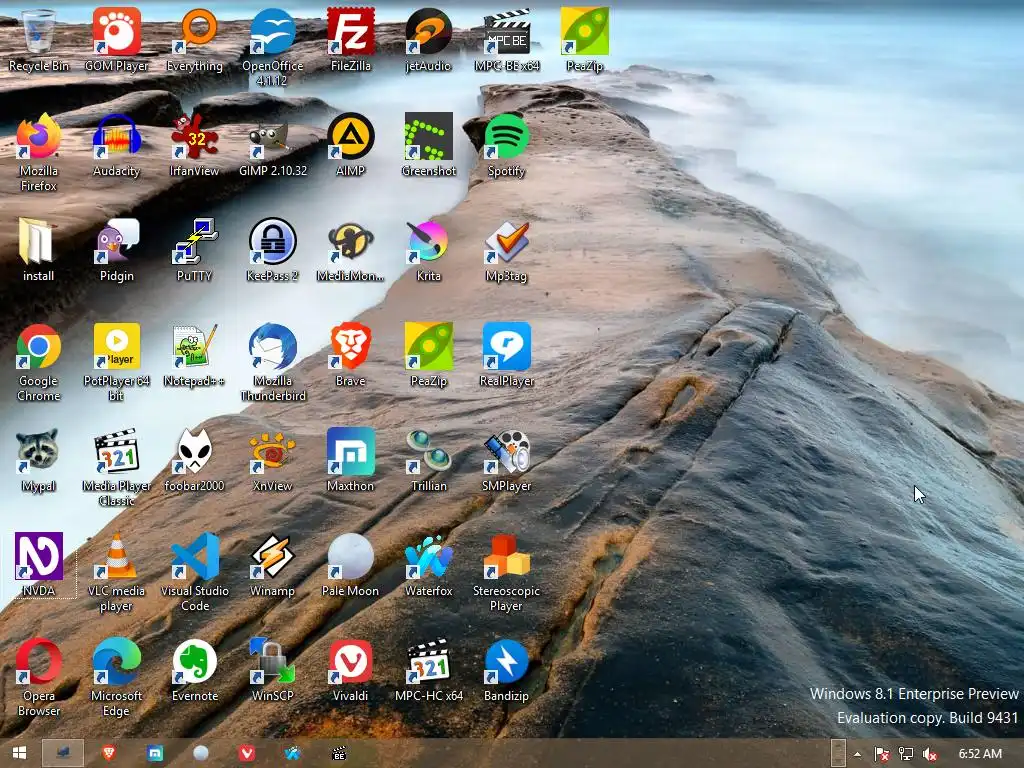
Task: Select the GIMP 2.10.32 shortcut
Action: click(x=272, y=145)
